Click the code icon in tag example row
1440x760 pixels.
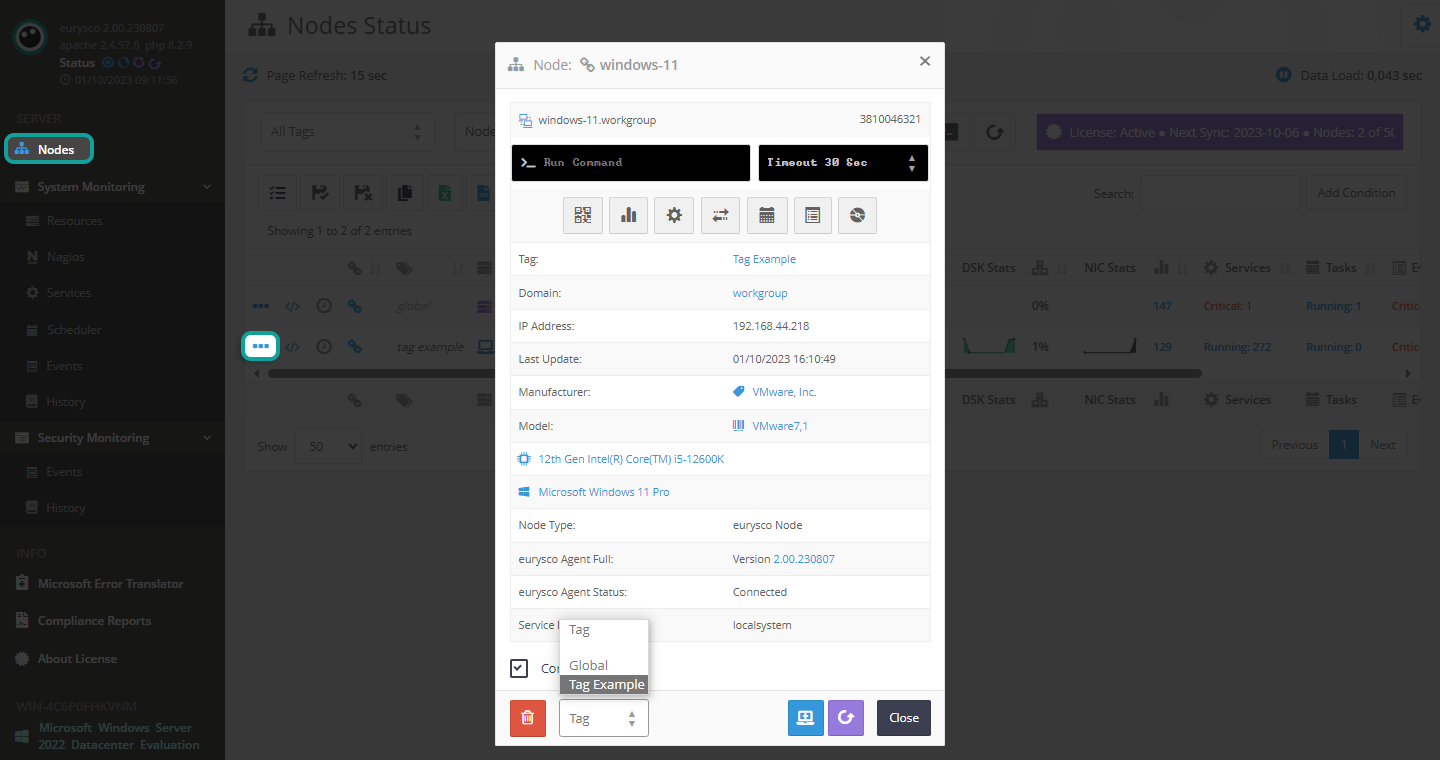pos(292,347)
